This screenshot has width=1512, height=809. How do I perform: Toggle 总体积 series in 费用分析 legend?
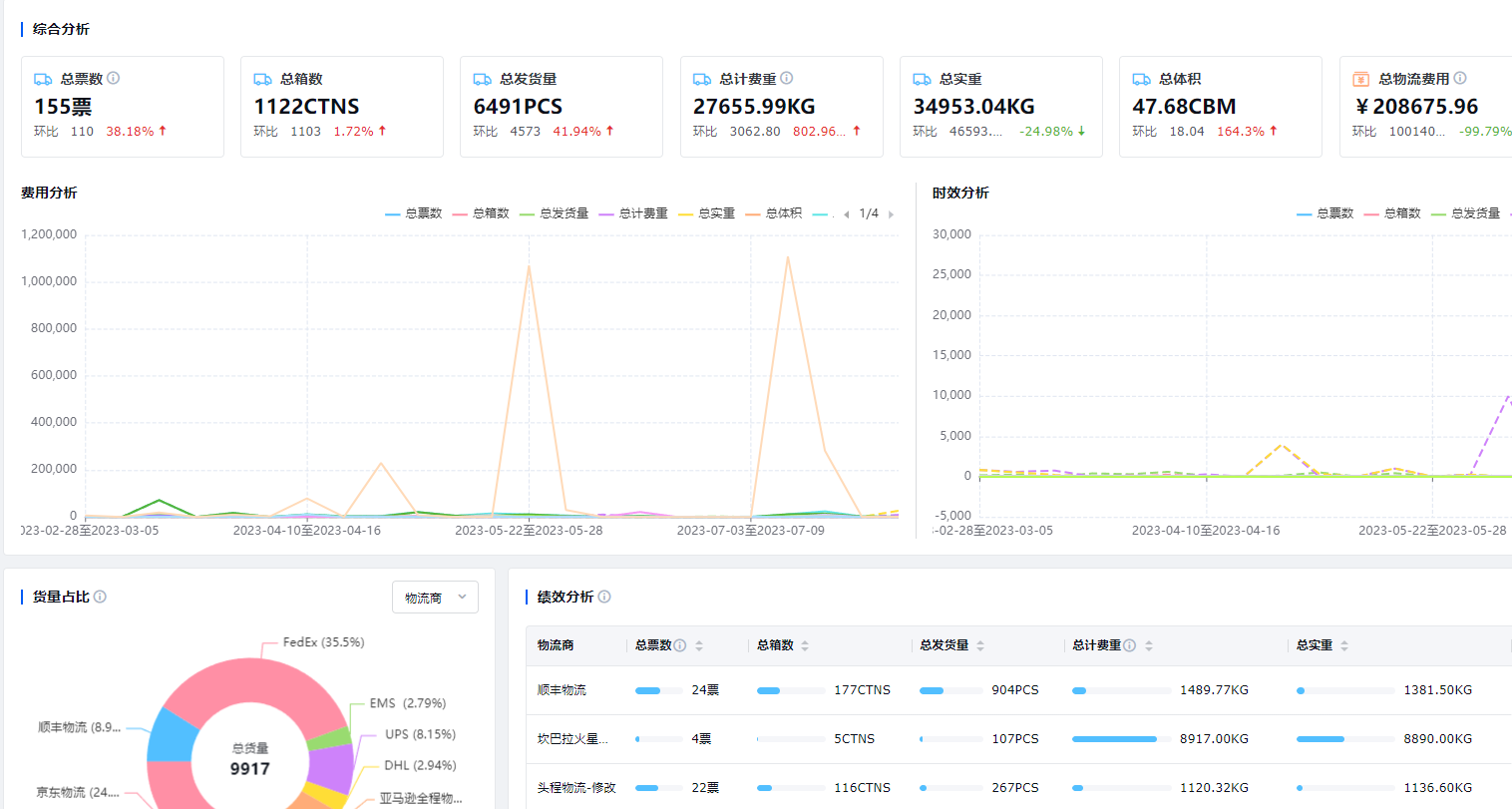point(774,213)
